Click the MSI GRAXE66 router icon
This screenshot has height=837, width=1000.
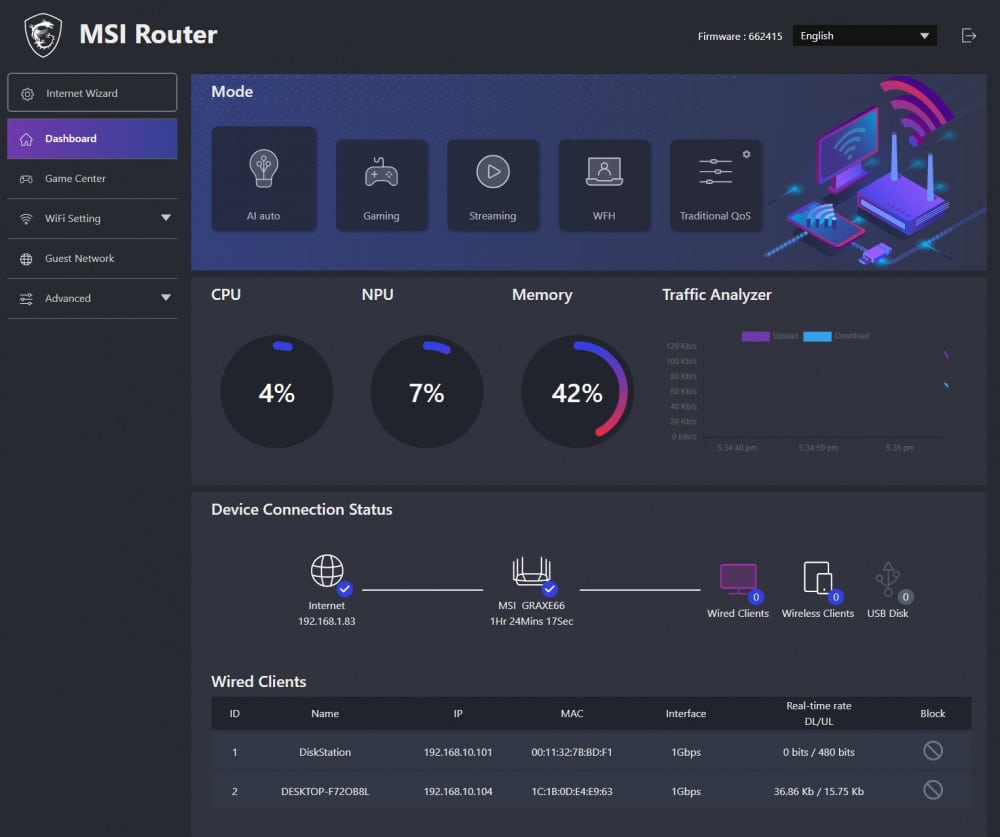click(x=531, y=571)
